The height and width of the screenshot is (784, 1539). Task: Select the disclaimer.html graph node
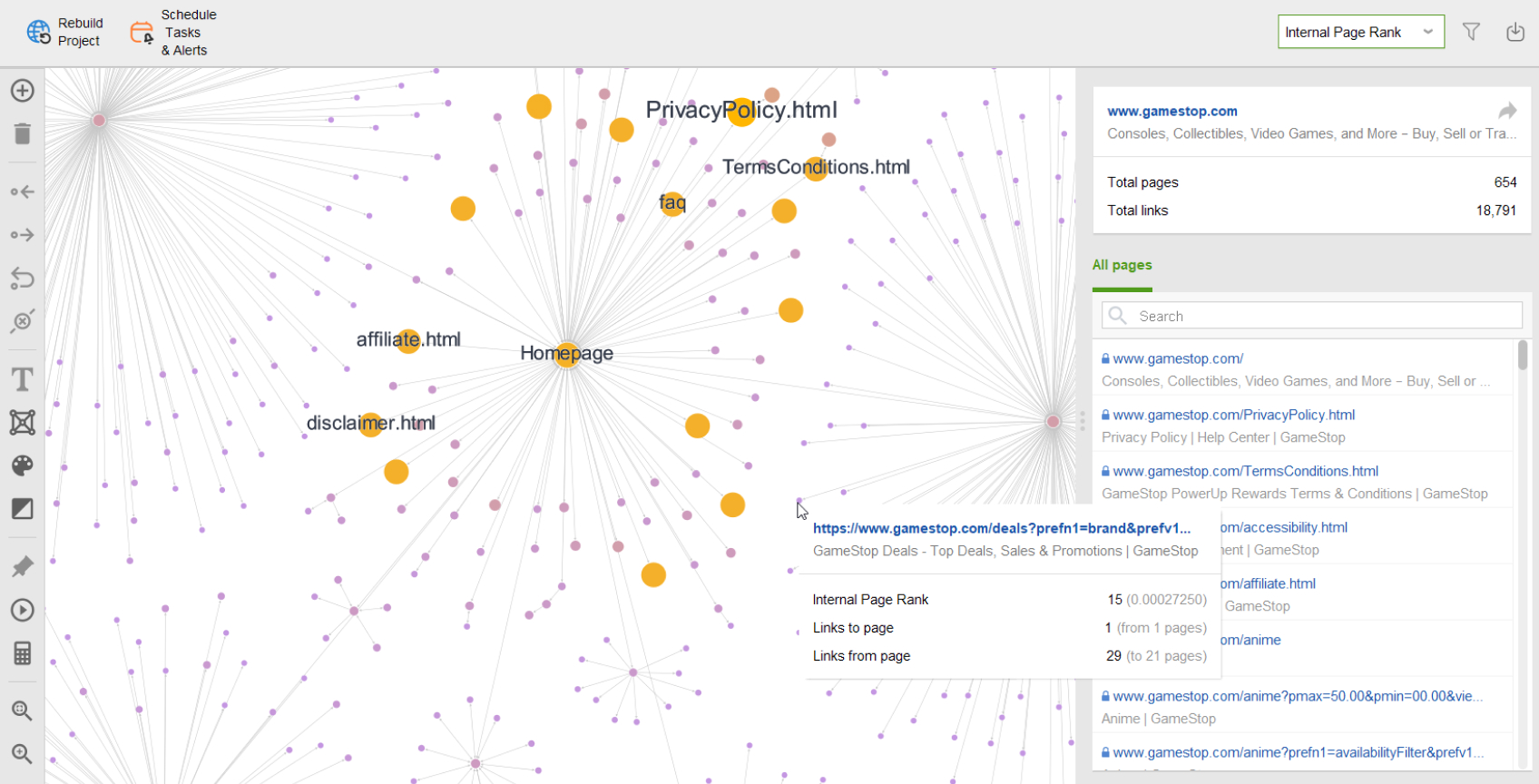(370, 425)
